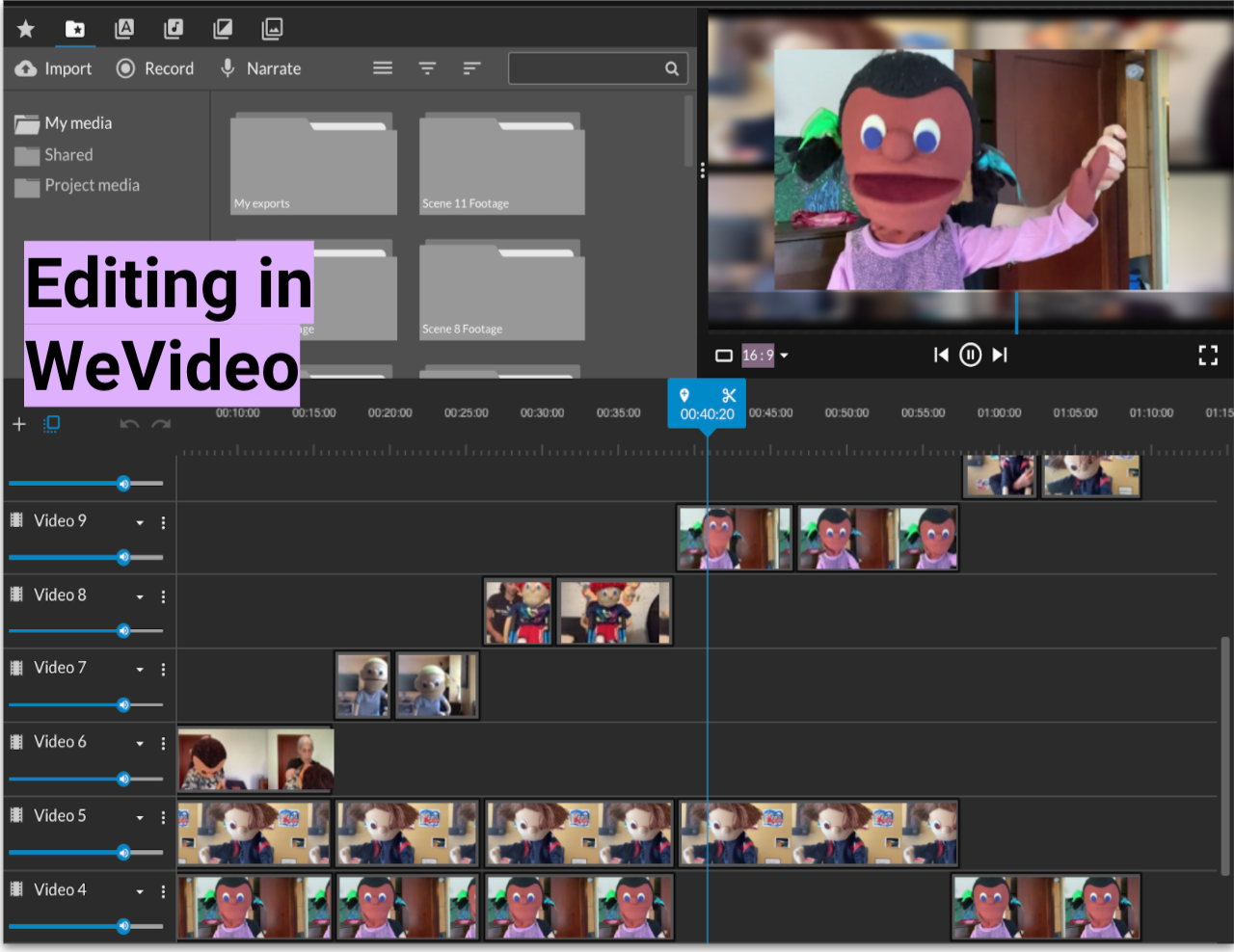Screen dimensions: 1234x952
Task: Click the Import button
Action: pyautogui.click(x=55, y=68)
